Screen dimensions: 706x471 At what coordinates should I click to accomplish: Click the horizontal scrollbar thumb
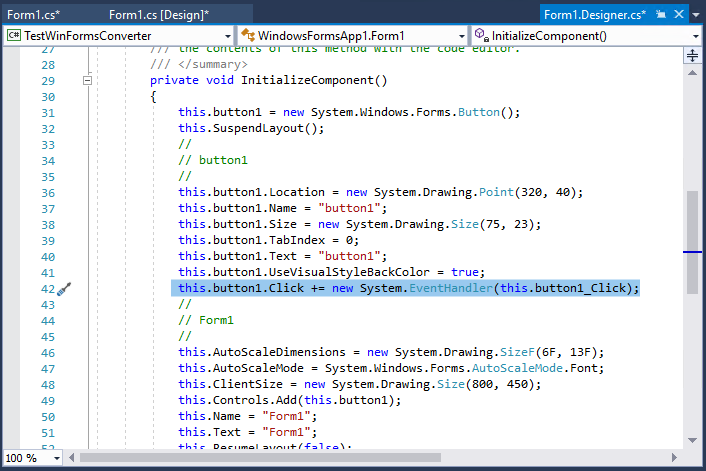click(260, 458)
